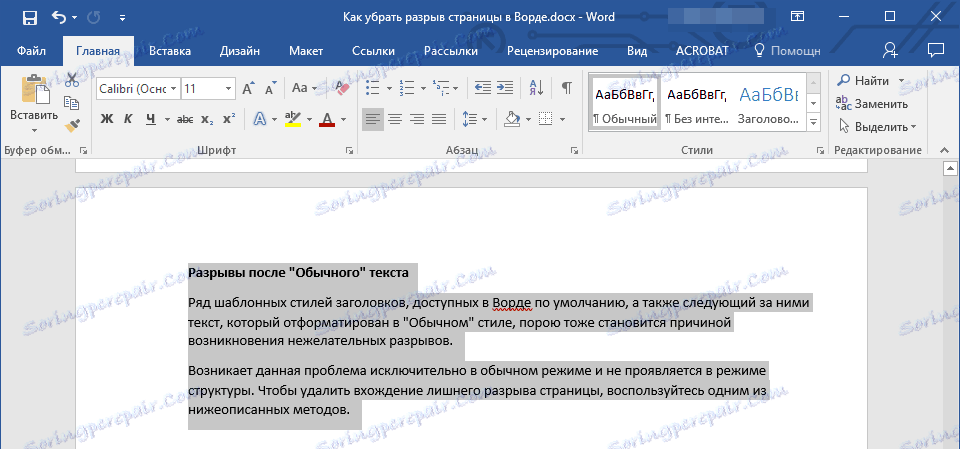
Task: Click the Помощн search box with lightbulb
Action: pyautogui.click(x=787, y=51)
